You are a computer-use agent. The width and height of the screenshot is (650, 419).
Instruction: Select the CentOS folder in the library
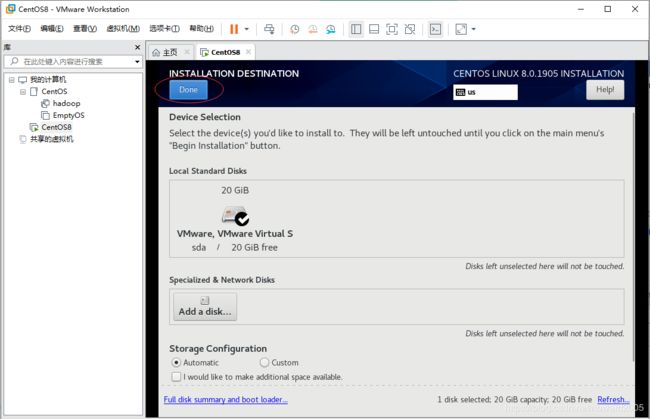(x=54, y=92)
